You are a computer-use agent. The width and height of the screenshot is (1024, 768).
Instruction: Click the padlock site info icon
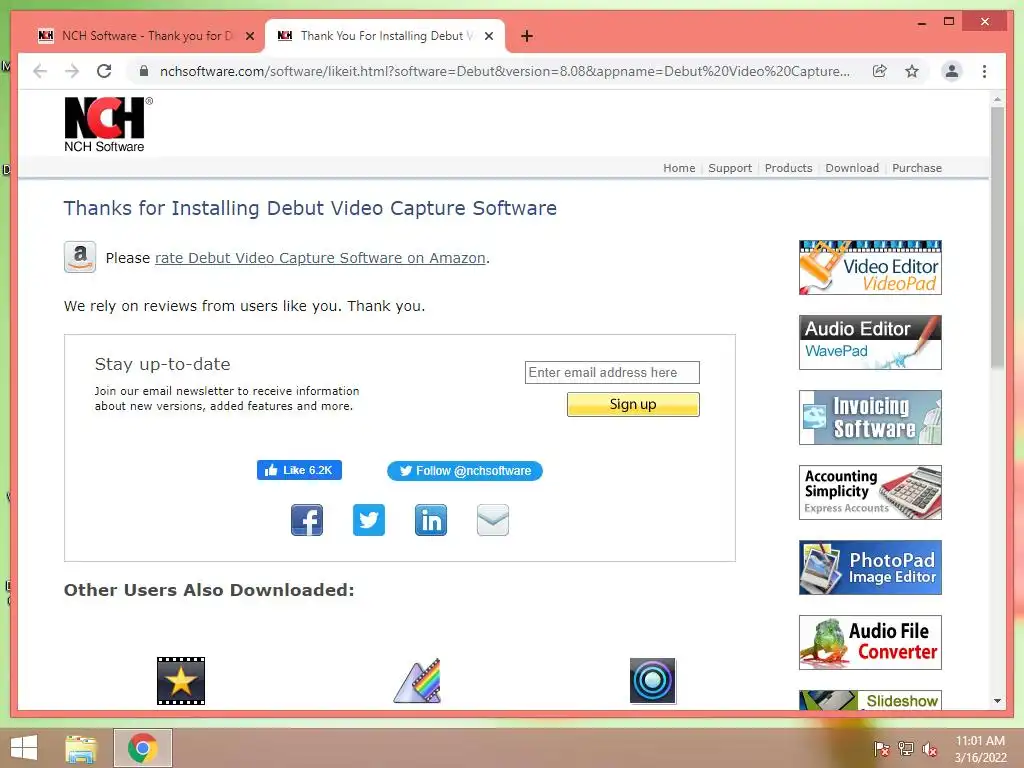144,71
